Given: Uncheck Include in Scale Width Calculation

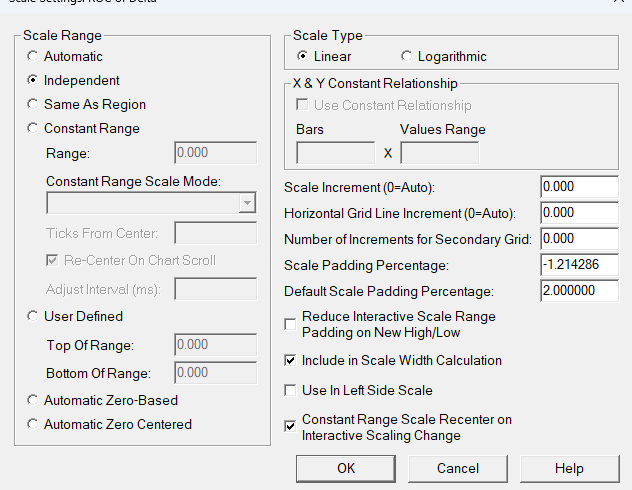Looking at the screenshot, I should point(291,360).
